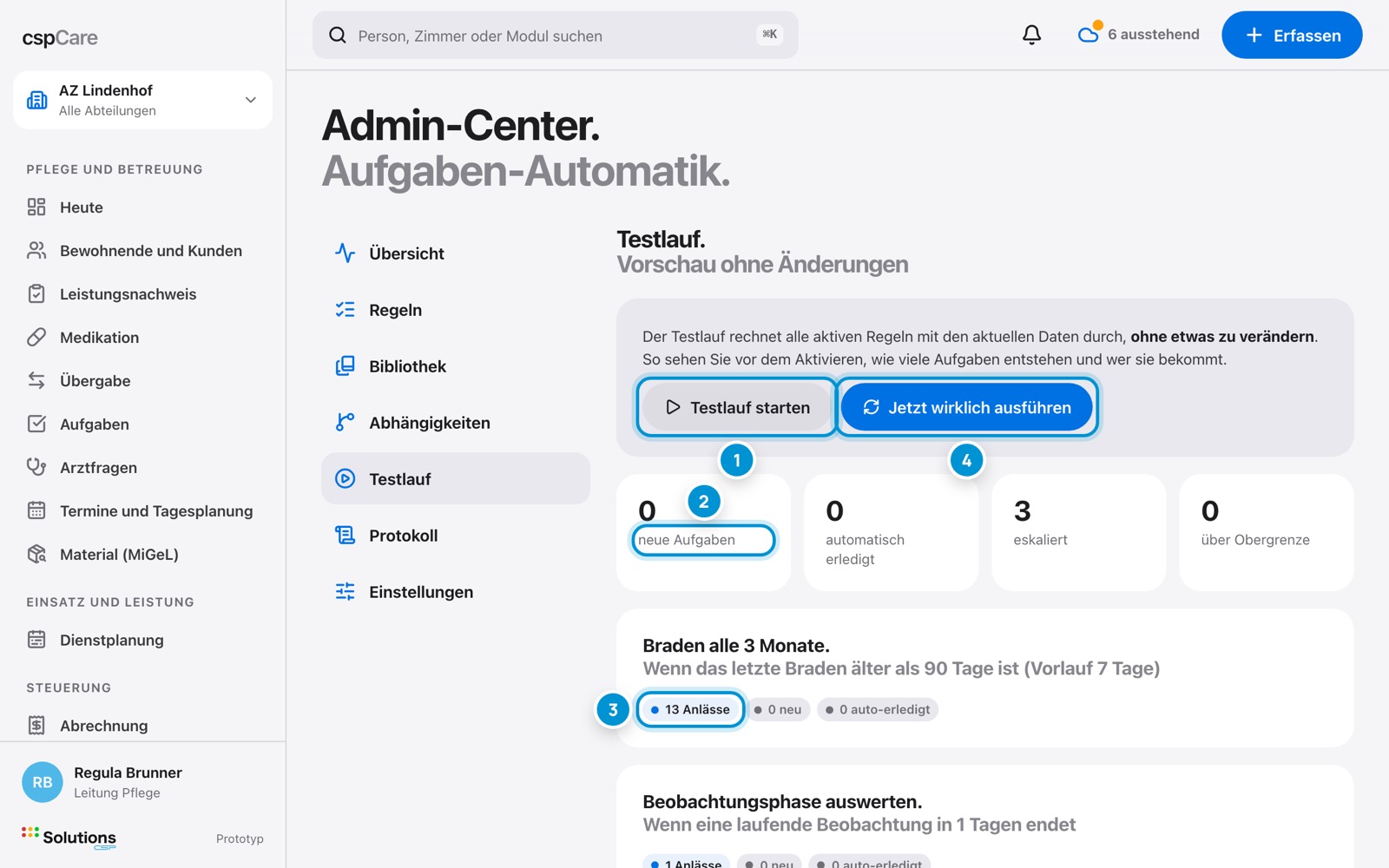Click the über Obergrenze stat card
This screenshot has height=868, width=1389.
pyautogui.click(x=1267, y=532)
